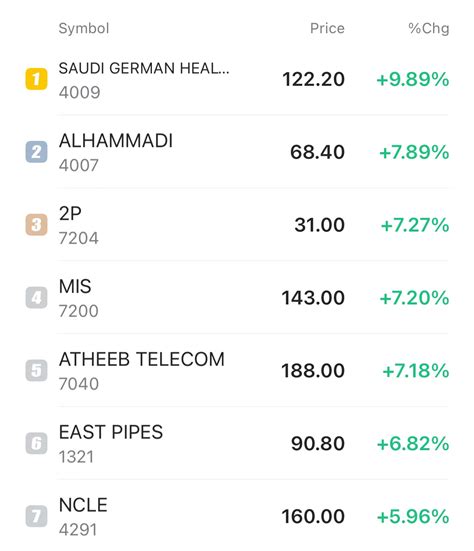Click the blue rank 2 badge

tap(36, 152)
